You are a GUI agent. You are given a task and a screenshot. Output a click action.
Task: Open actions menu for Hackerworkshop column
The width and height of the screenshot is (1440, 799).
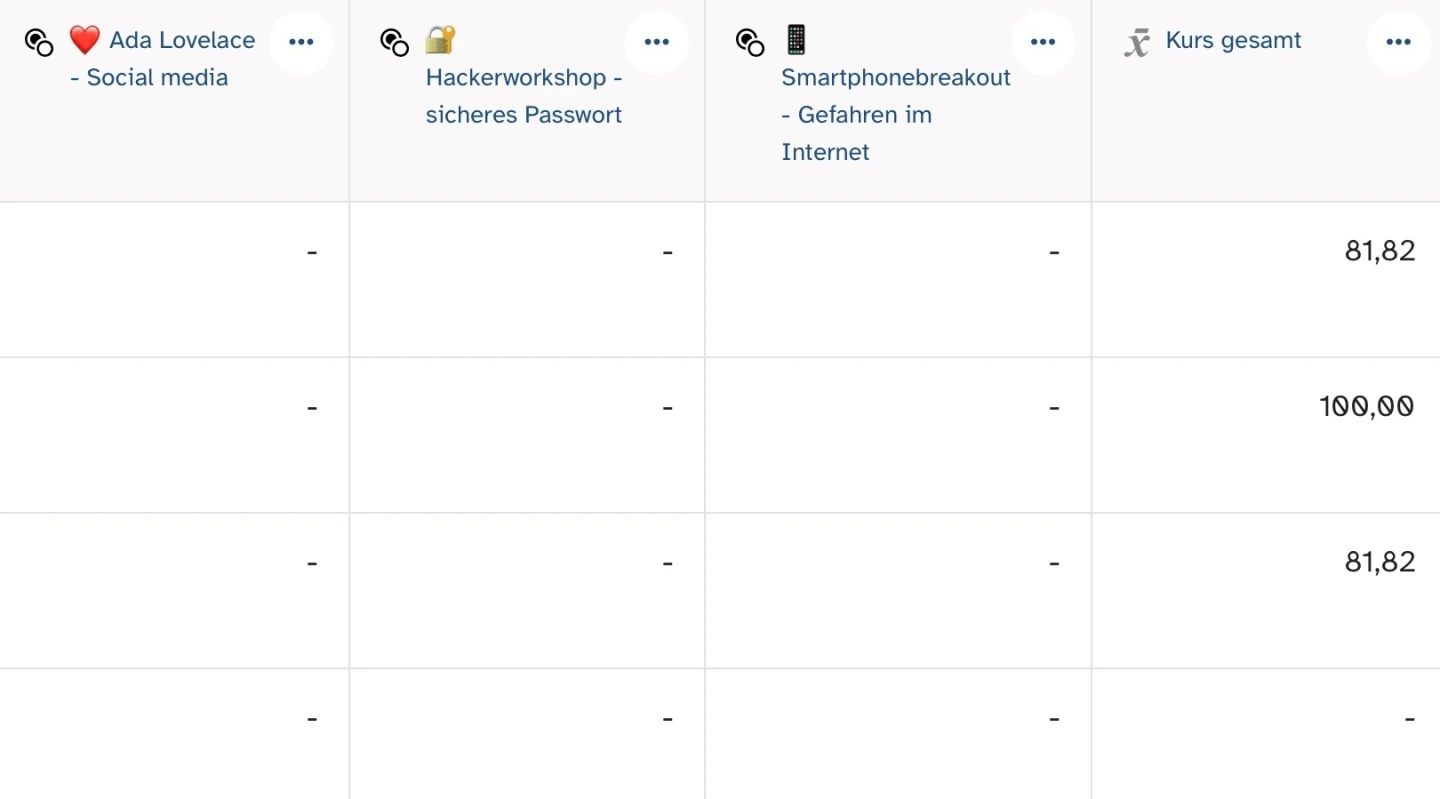[657, 42]
